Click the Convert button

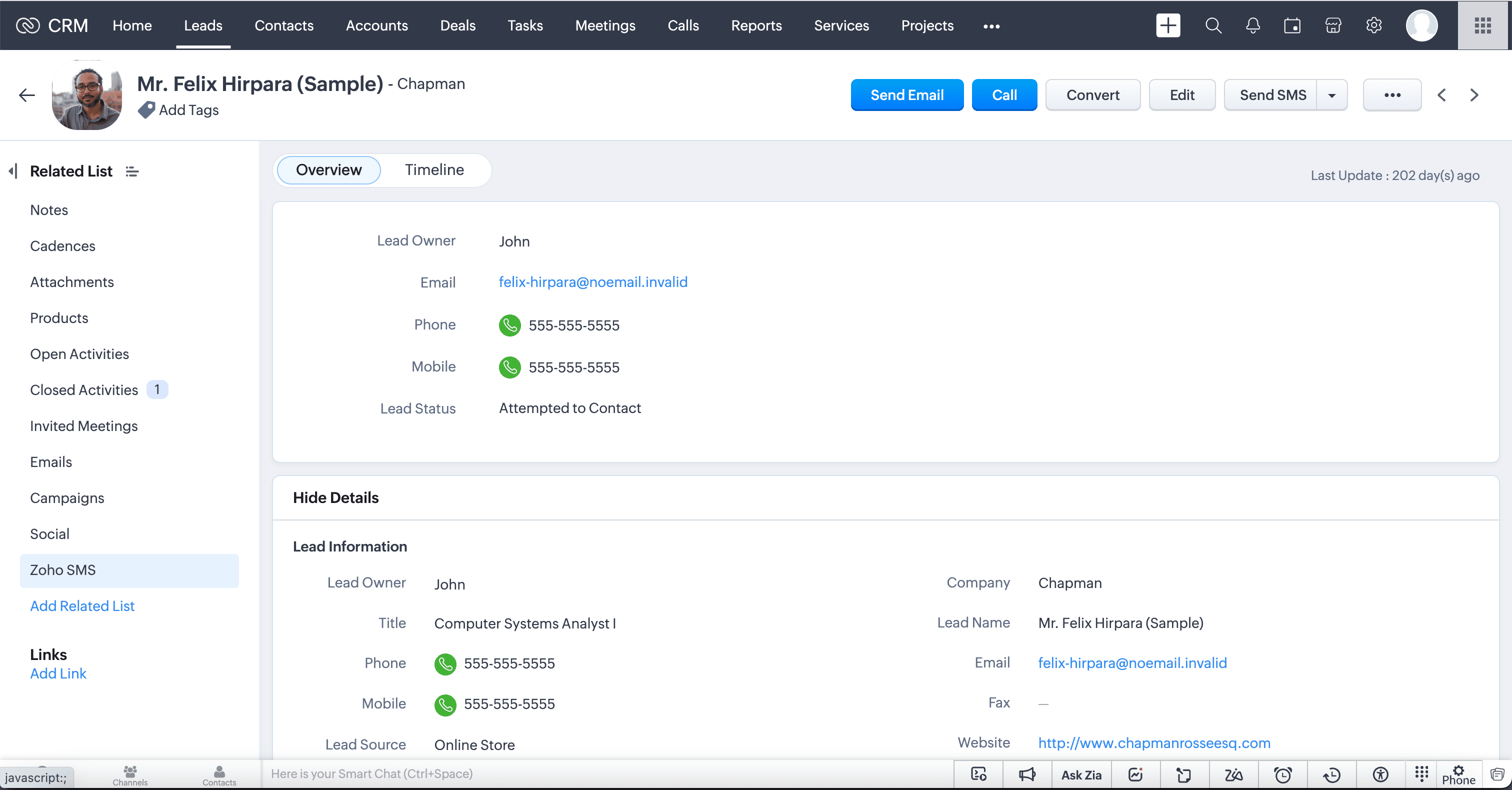click(x=1092, y=95)
